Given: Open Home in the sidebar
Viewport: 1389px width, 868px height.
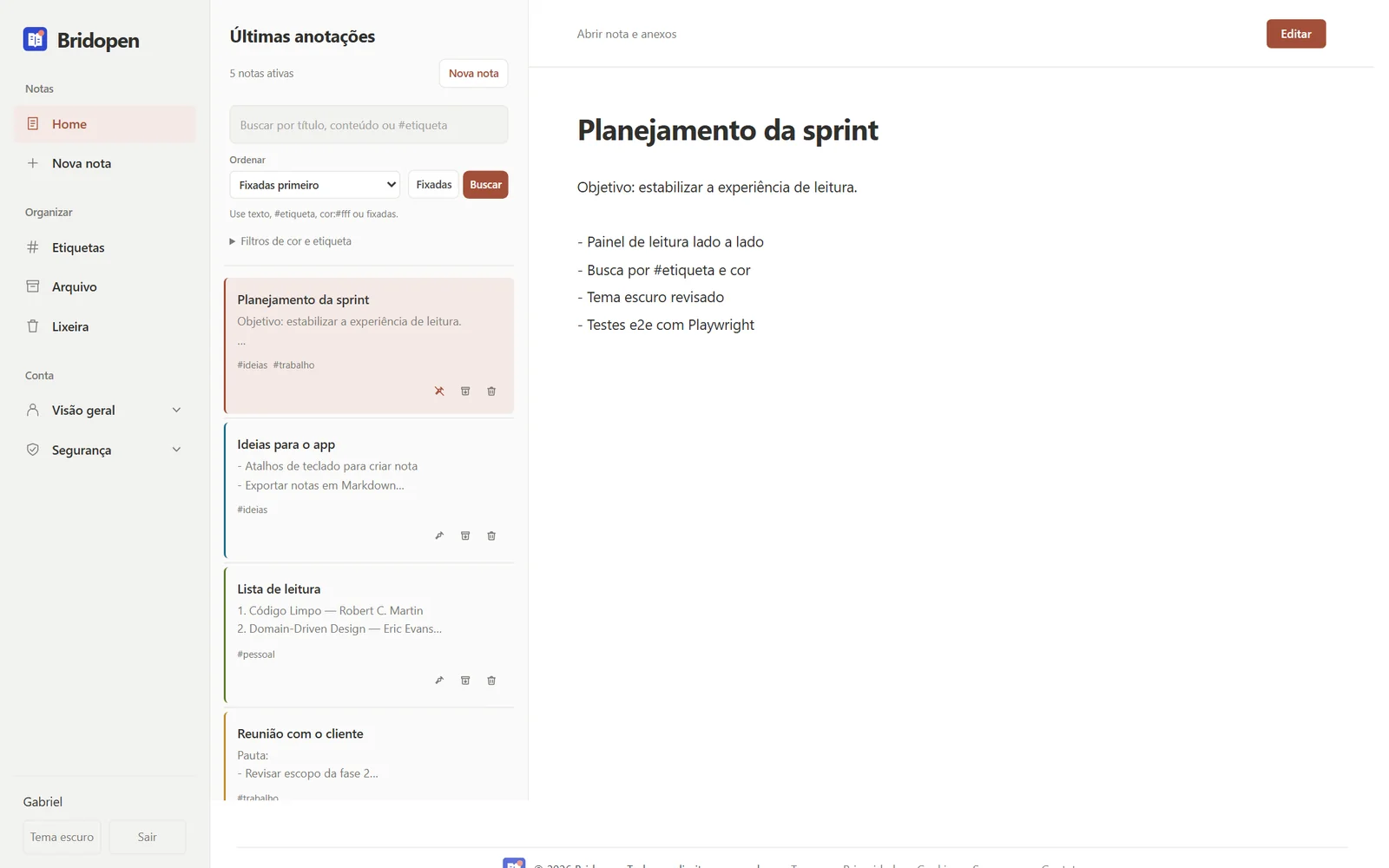Looking at the screenshot, I should coord(105,124).
